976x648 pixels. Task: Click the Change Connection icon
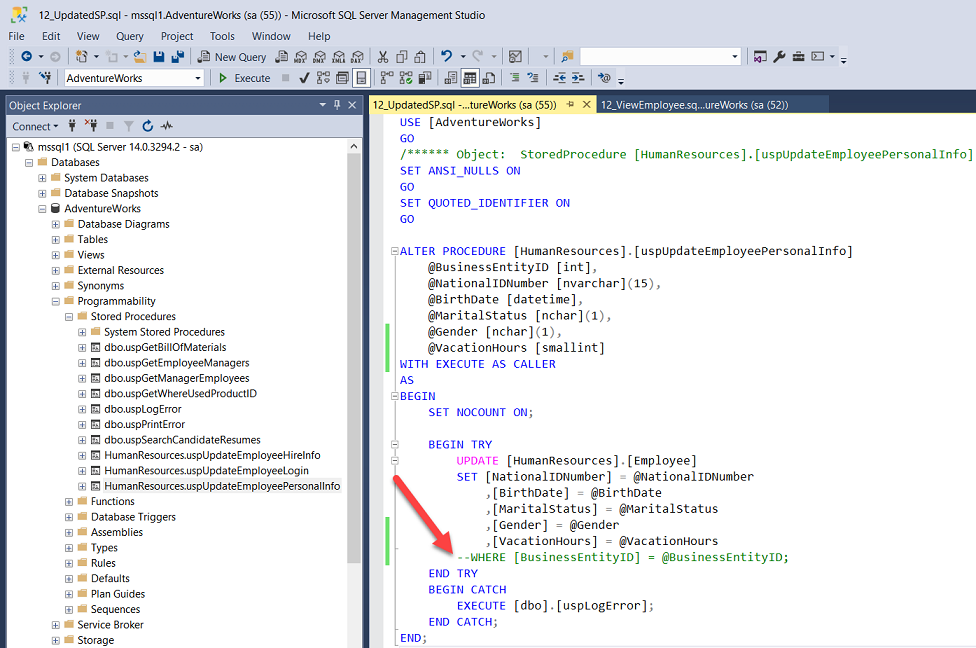pyautogui.click(x=45, y=78)
